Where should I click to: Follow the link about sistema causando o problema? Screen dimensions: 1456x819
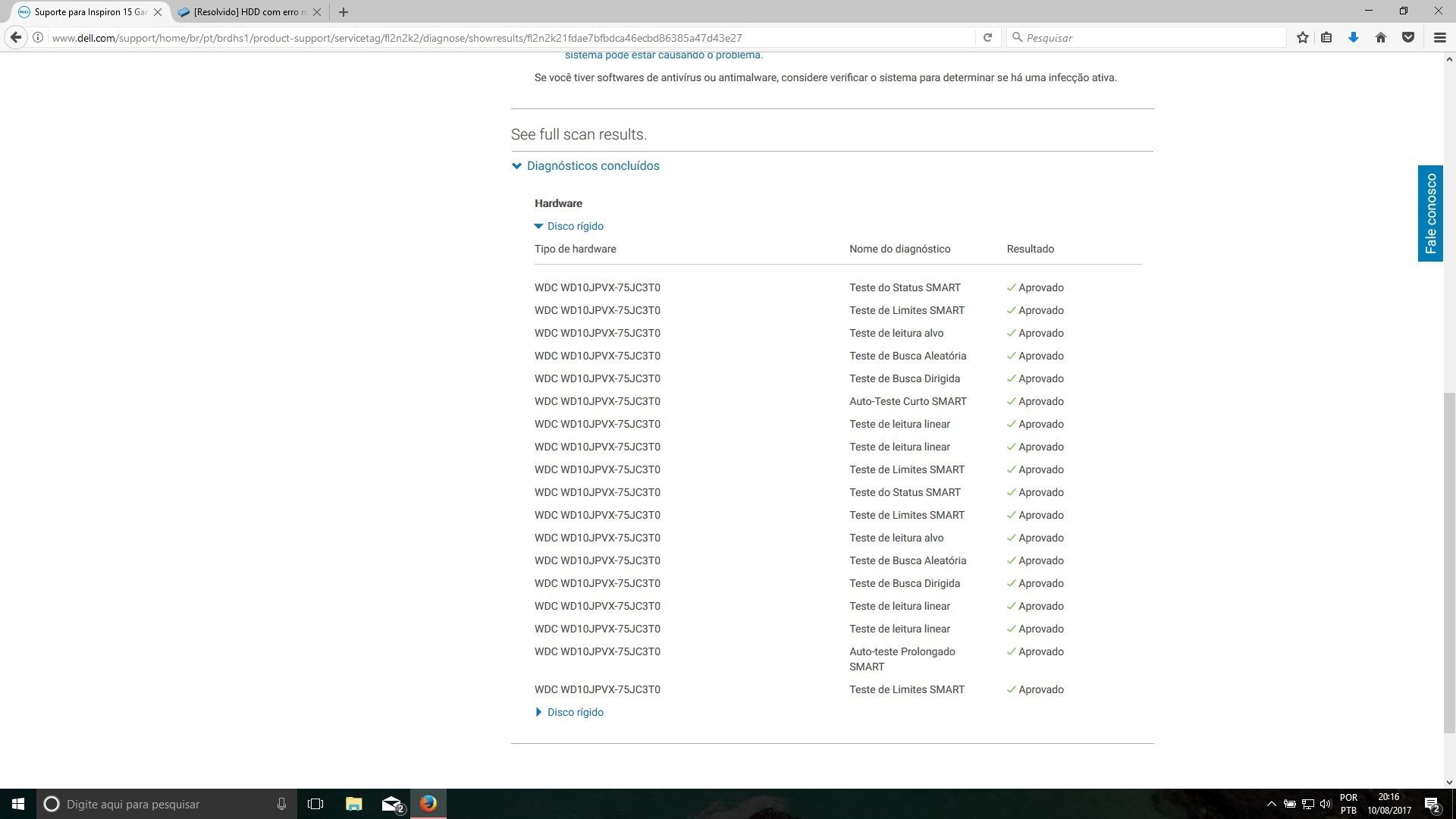coord(664,55)
